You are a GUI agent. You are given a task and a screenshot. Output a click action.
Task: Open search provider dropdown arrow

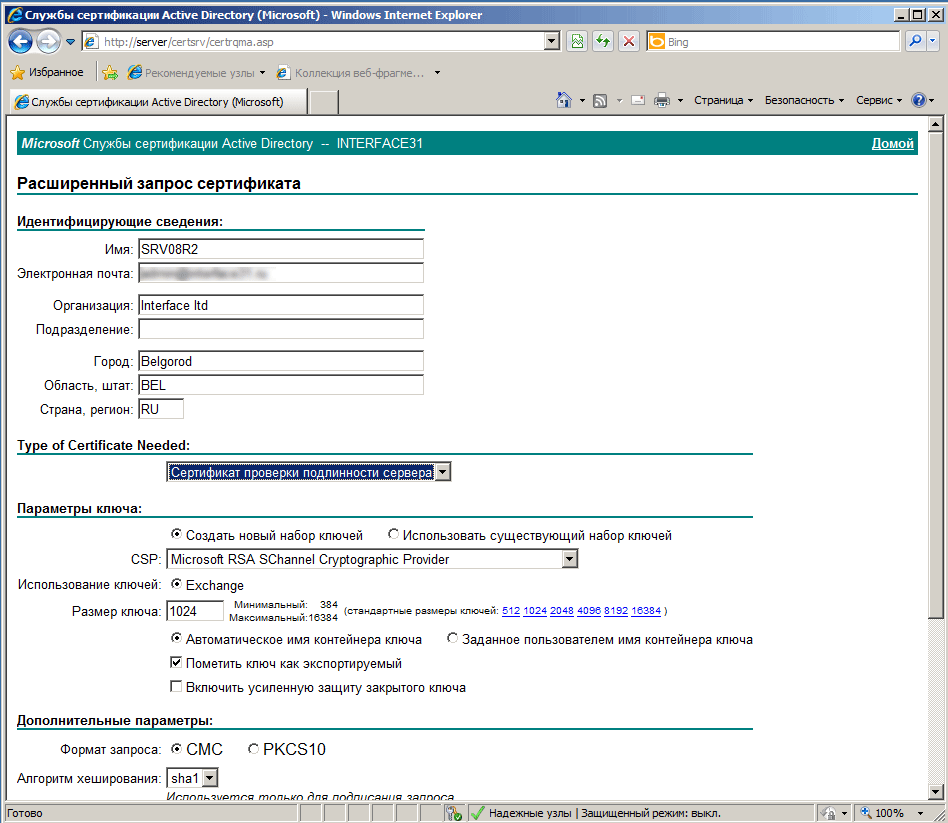(x=932, y=41)
